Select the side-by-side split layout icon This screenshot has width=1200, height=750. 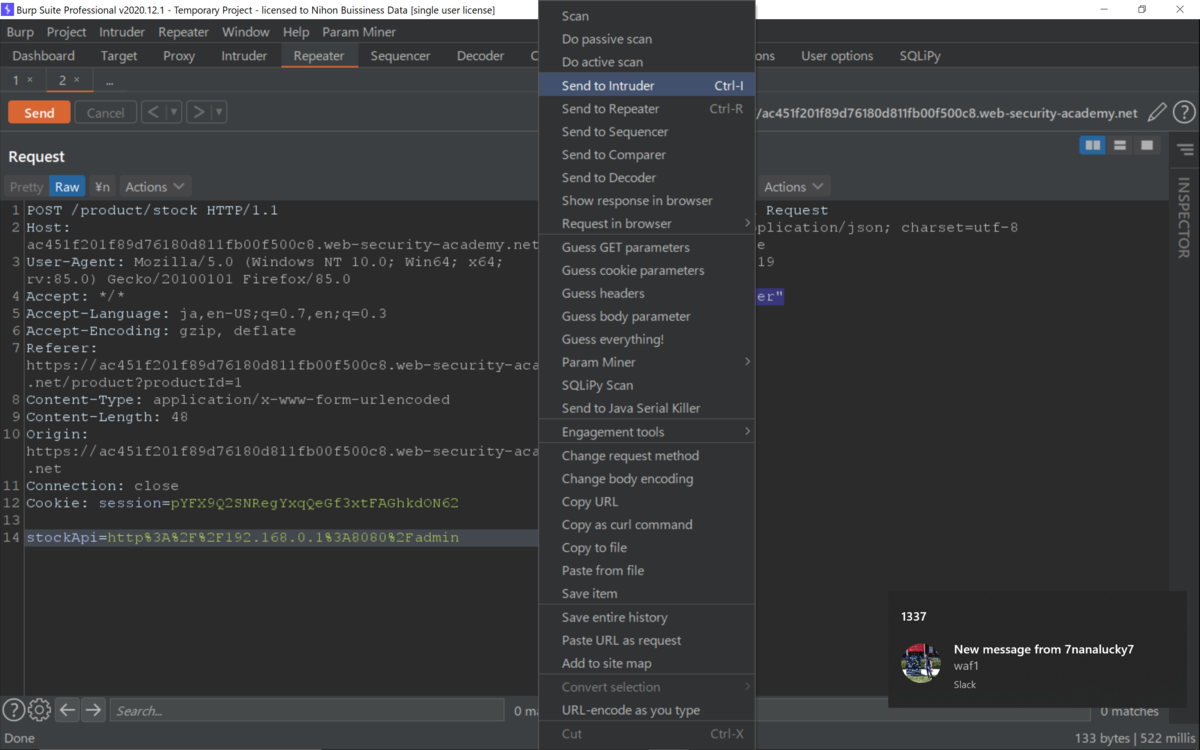click(1093, 146)
